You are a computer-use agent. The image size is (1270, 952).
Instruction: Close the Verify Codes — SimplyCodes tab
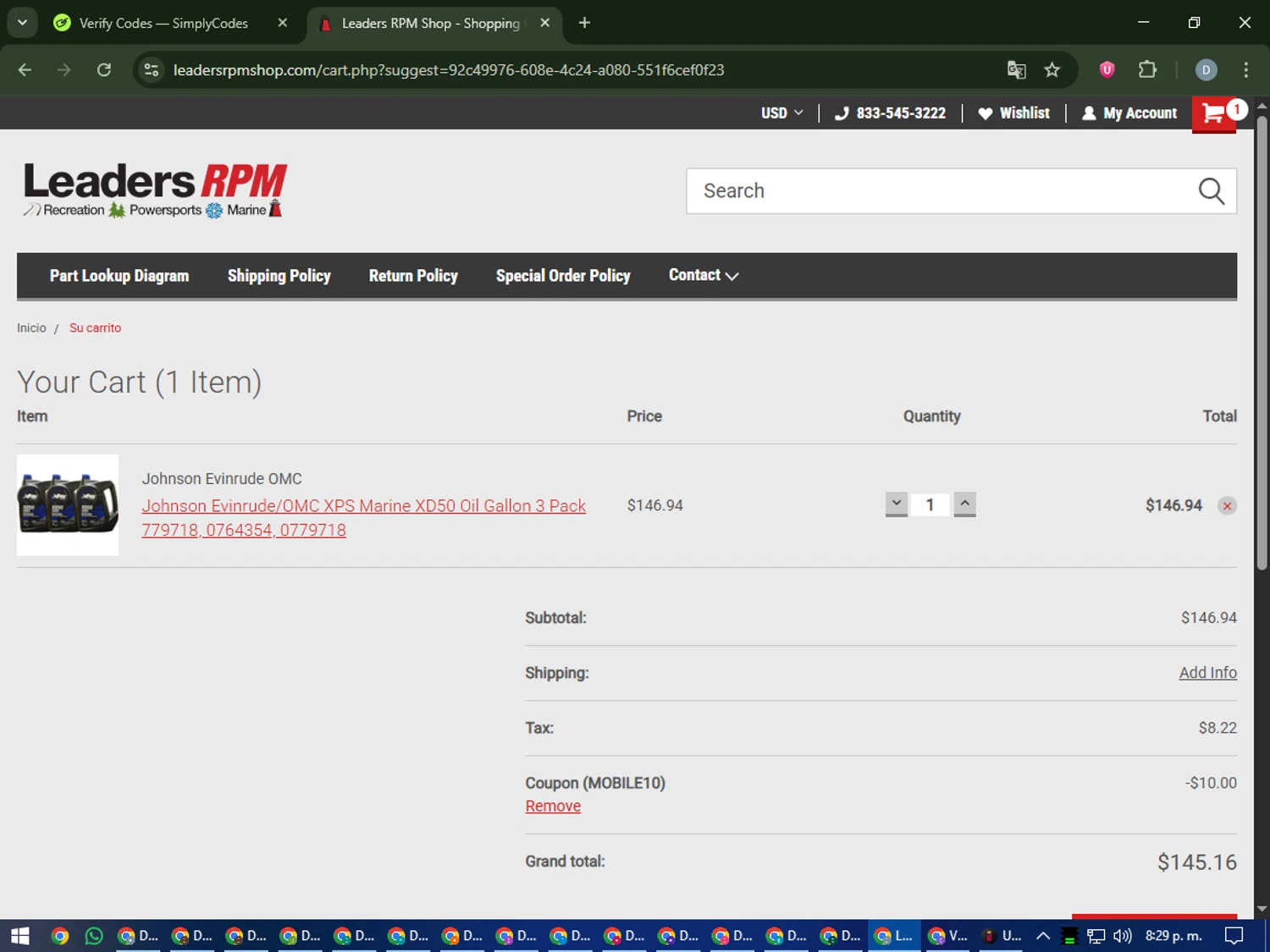[x=283, y=23]
